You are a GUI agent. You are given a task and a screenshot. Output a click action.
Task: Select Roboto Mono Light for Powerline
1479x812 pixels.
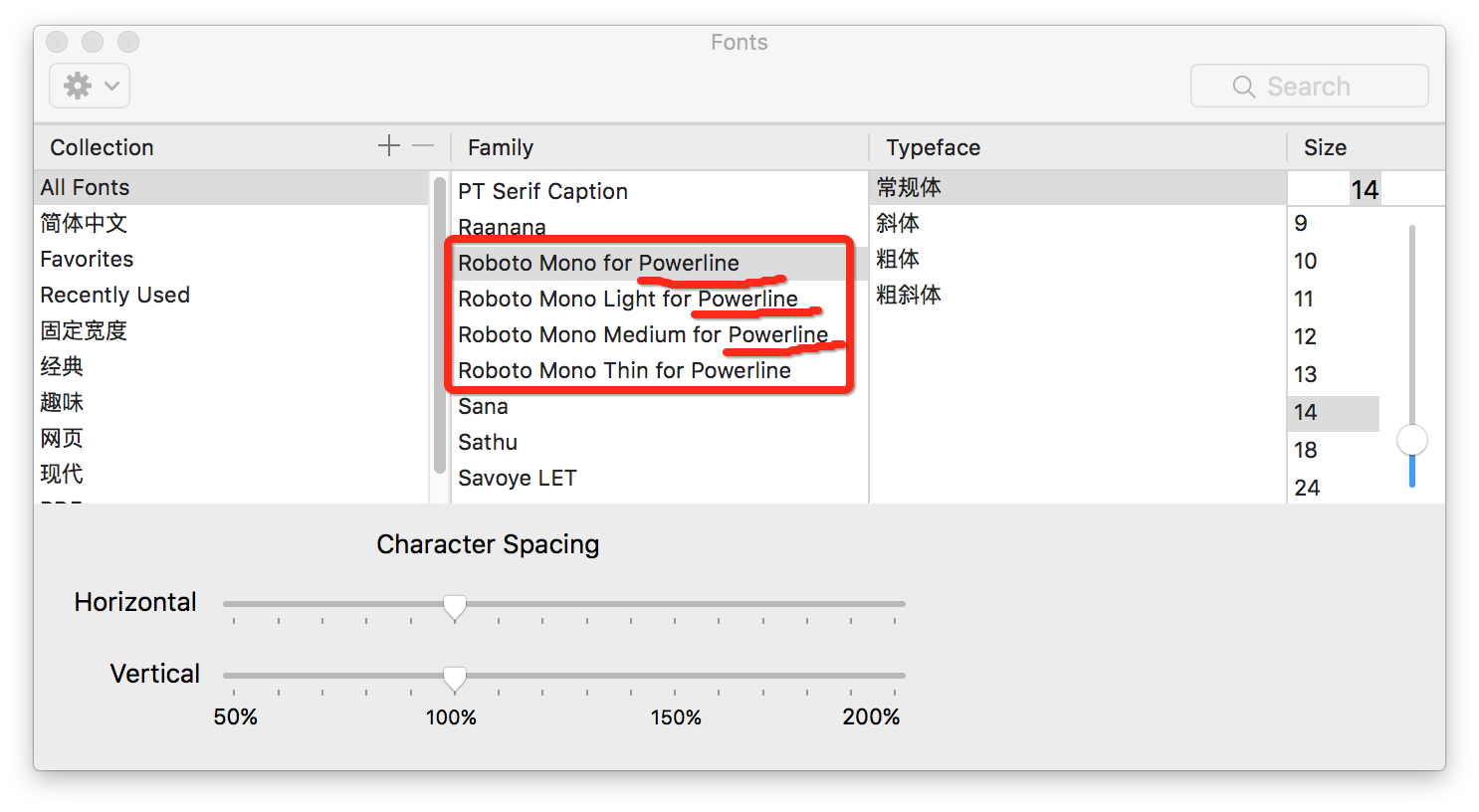[659, 299]
